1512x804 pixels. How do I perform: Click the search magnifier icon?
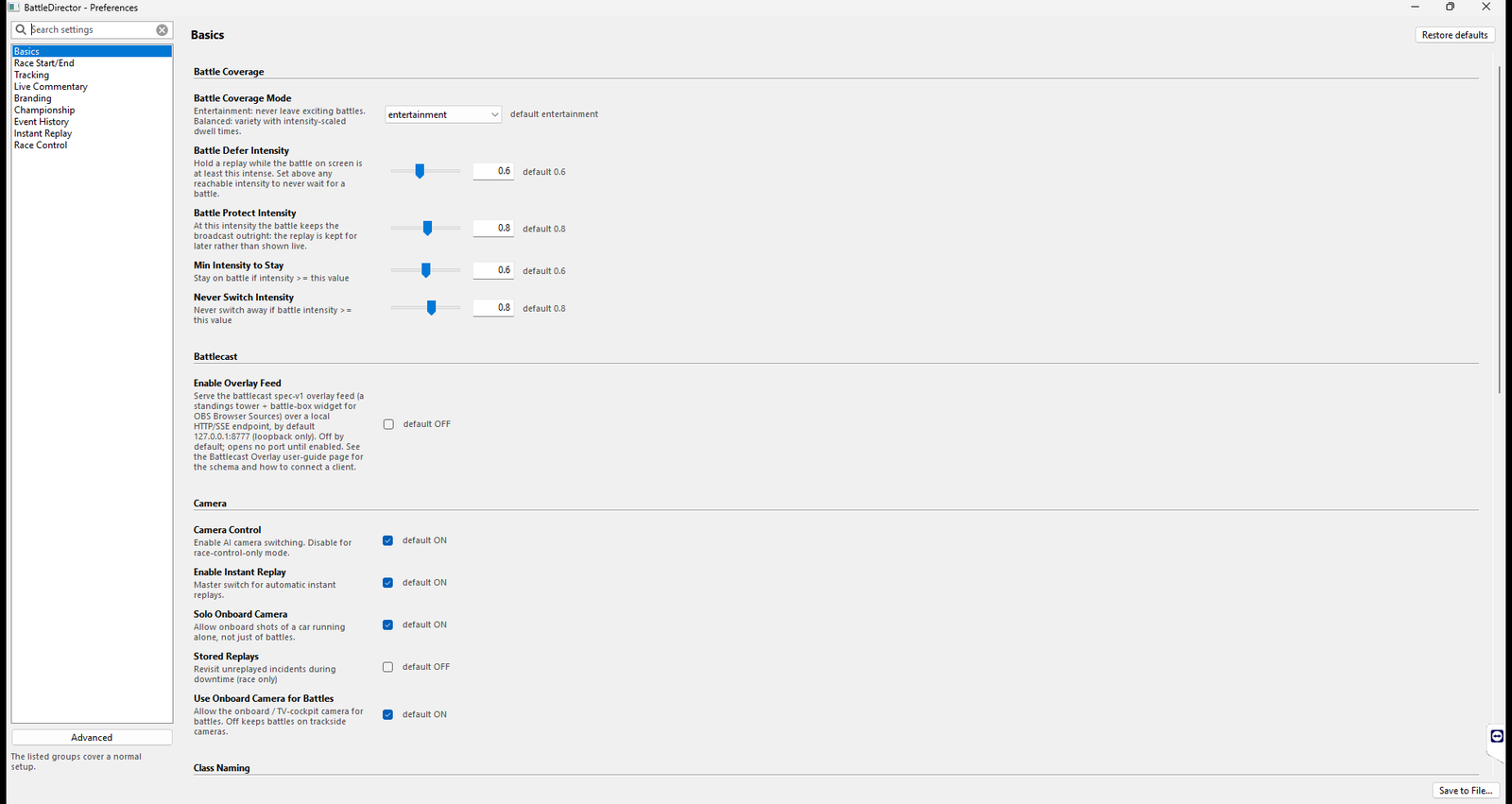21,30
